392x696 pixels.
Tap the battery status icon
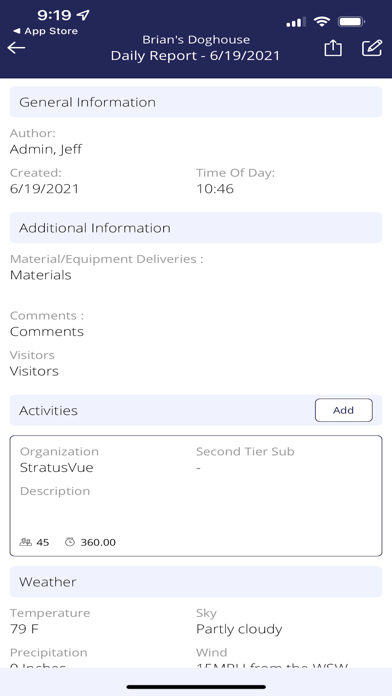click(x=351, y=21)
